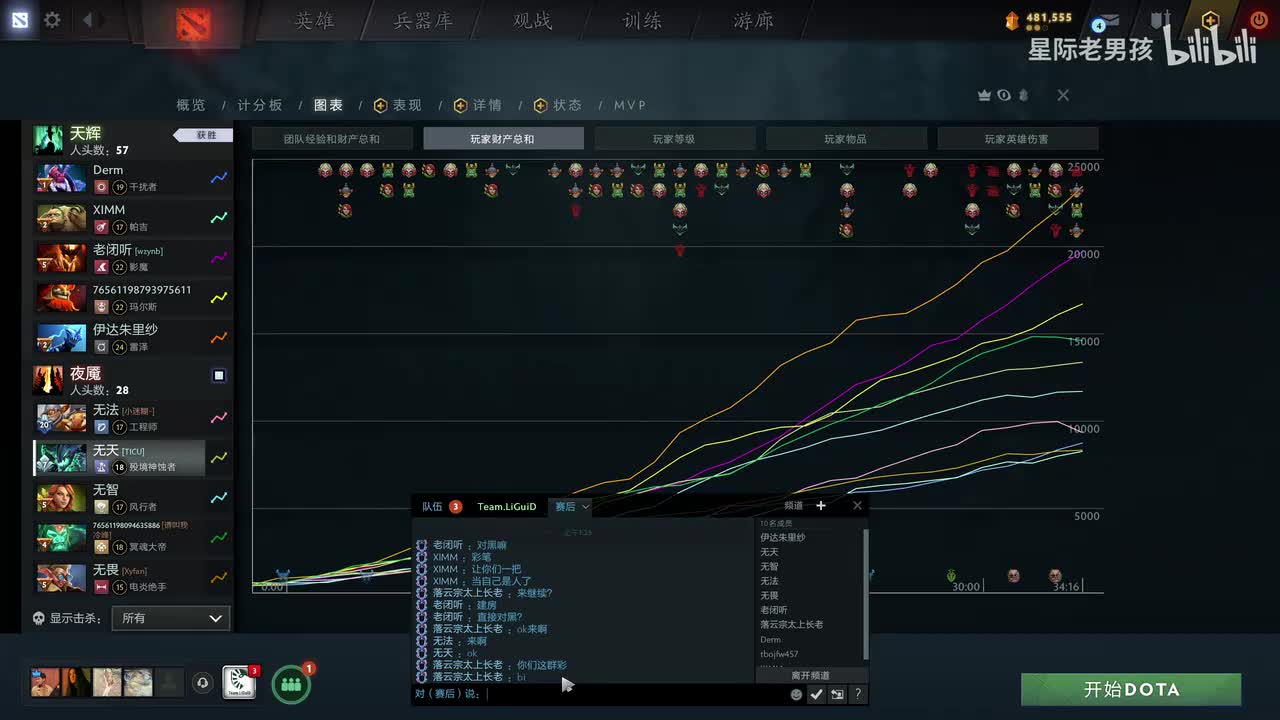The width and height of the screenshot is (1280, 720).
Task: Click the red power quit icon
Action: tap(1258, 20)
